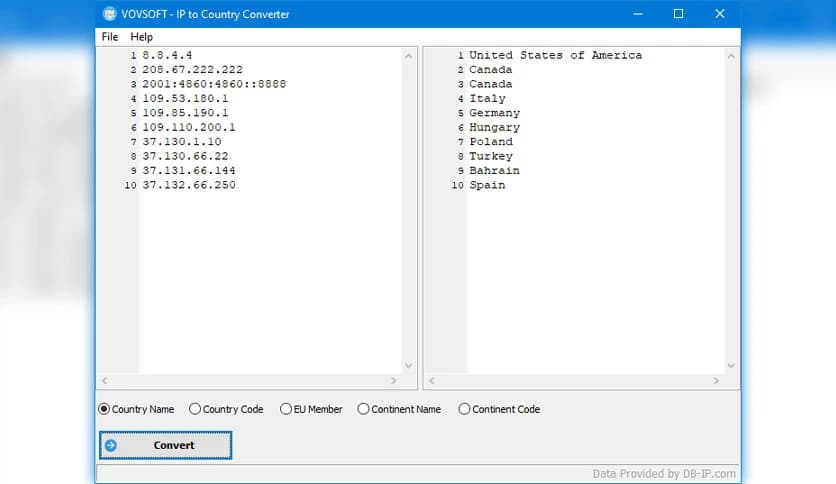This screenshot has height=484, width=836.
Task: Click scroll up arrow in country results pane
Action: point(731,56)
